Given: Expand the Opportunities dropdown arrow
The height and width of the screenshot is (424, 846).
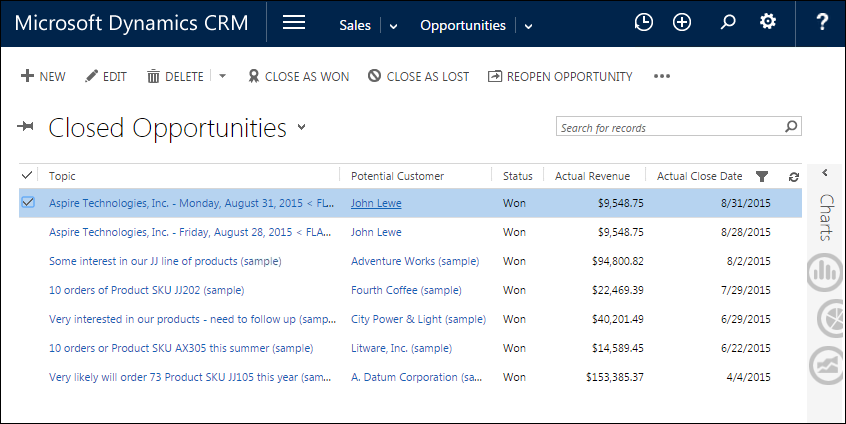Looking at the screenshot, I should 528,26.
